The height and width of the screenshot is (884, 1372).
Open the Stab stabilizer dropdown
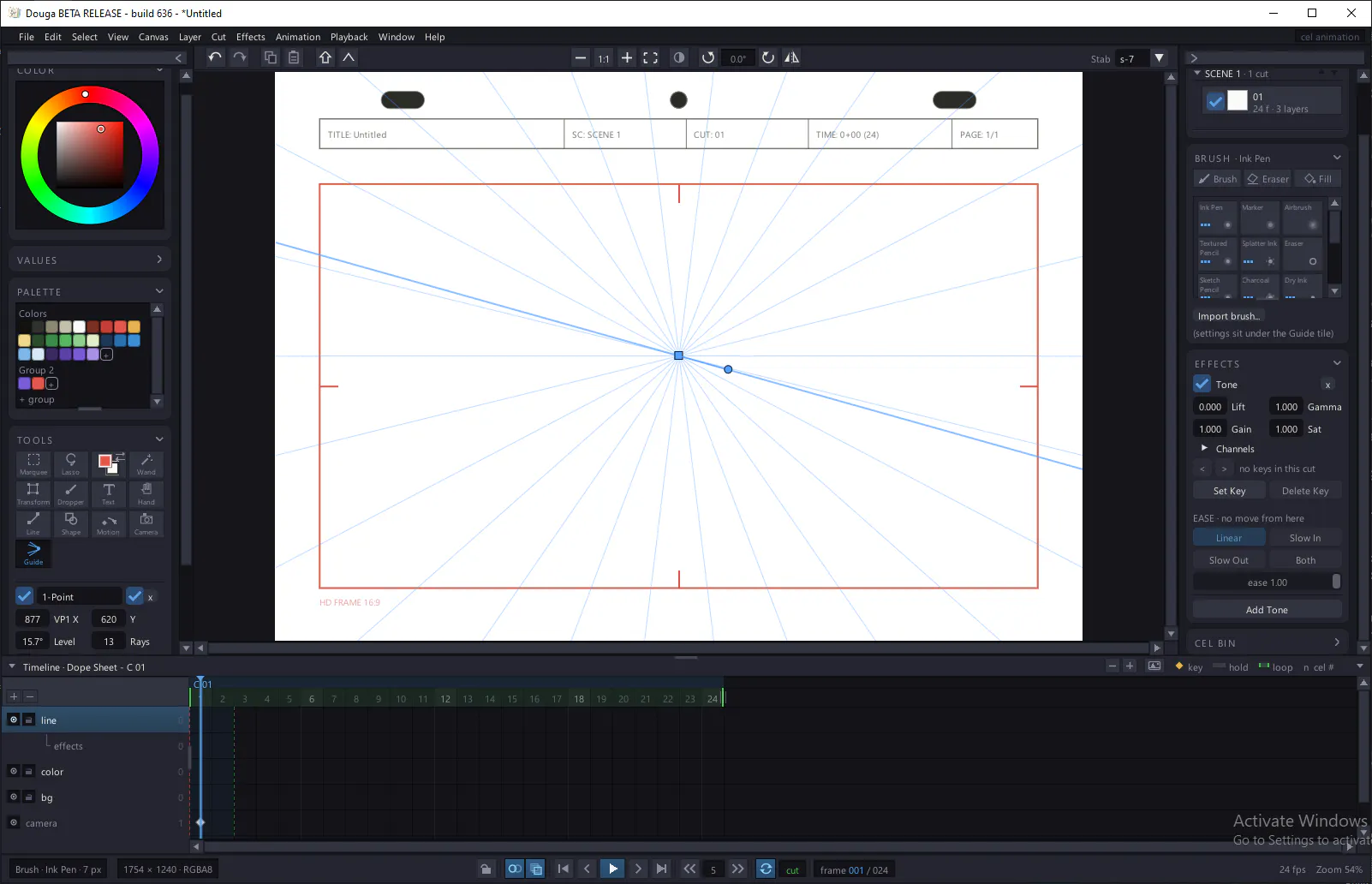pos(1160,58)
